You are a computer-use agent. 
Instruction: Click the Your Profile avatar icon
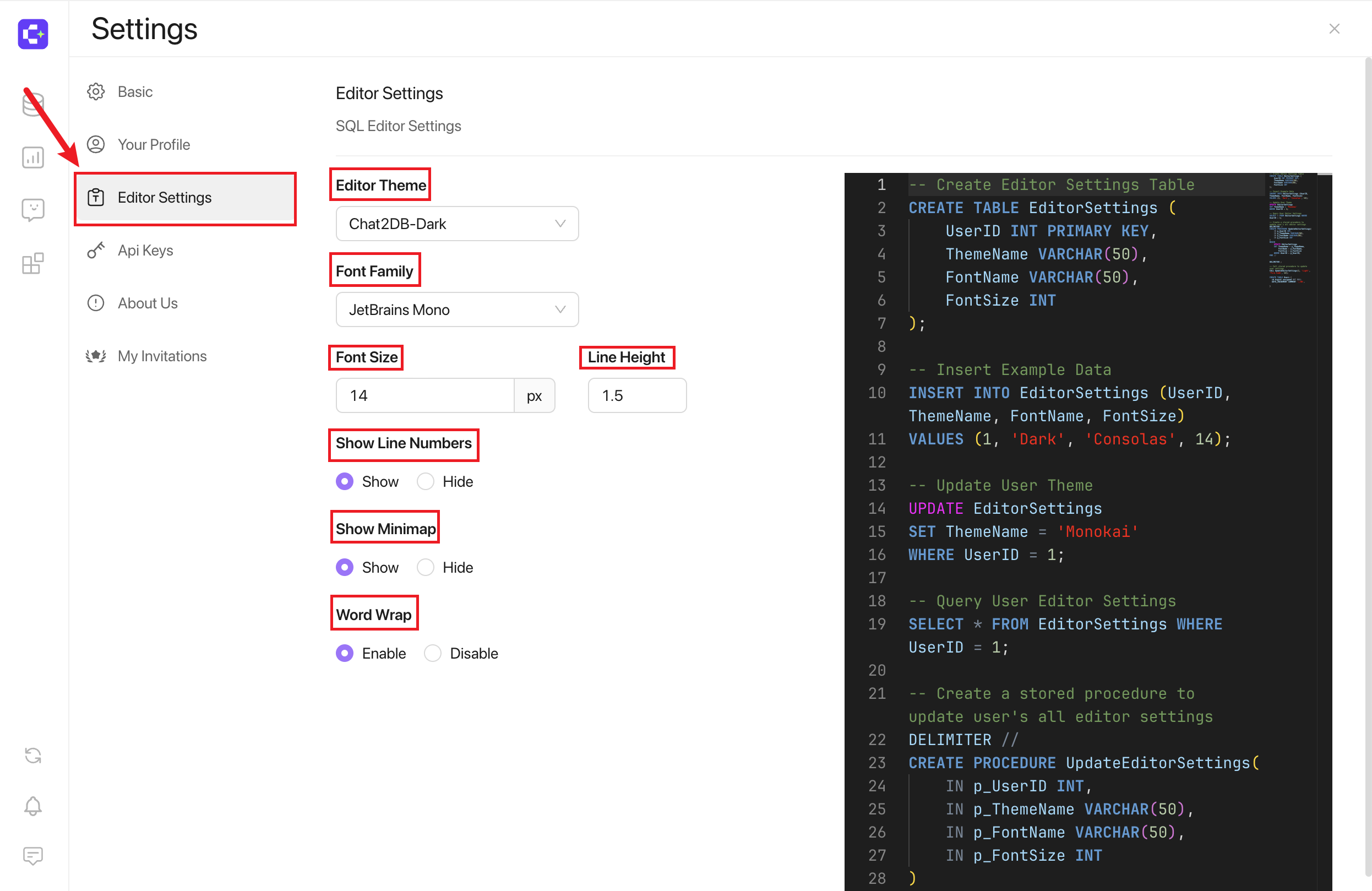tap(96, 144)
